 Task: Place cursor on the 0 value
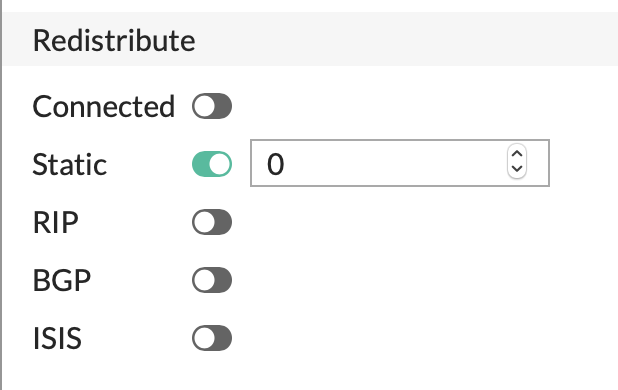click(x=275, y=164)
